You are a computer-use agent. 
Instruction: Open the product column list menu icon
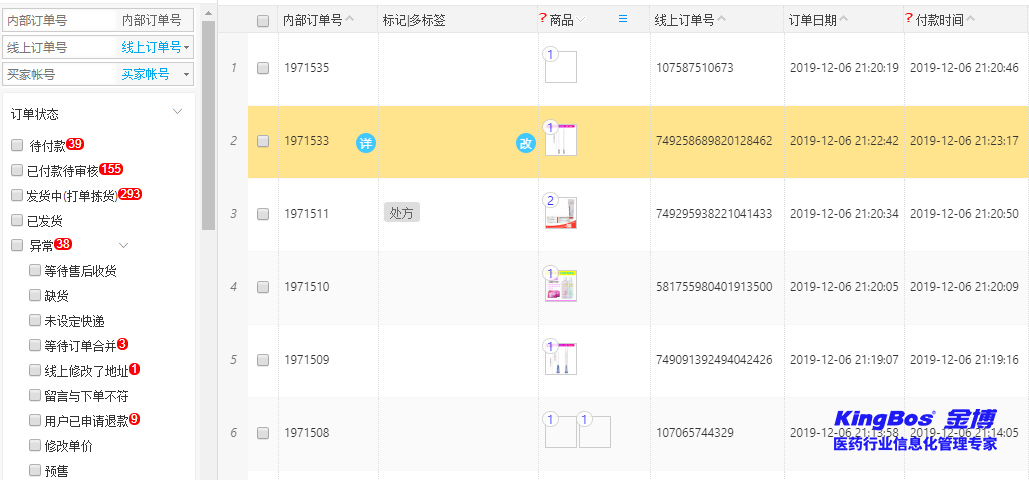coord(623,19)
